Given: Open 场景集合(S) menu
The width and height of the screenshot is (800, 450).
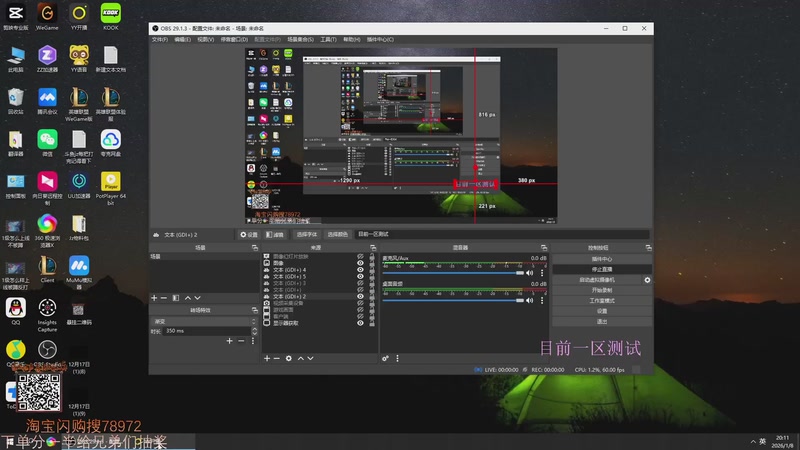Looking at the screenshot, I should click(300, 40).
